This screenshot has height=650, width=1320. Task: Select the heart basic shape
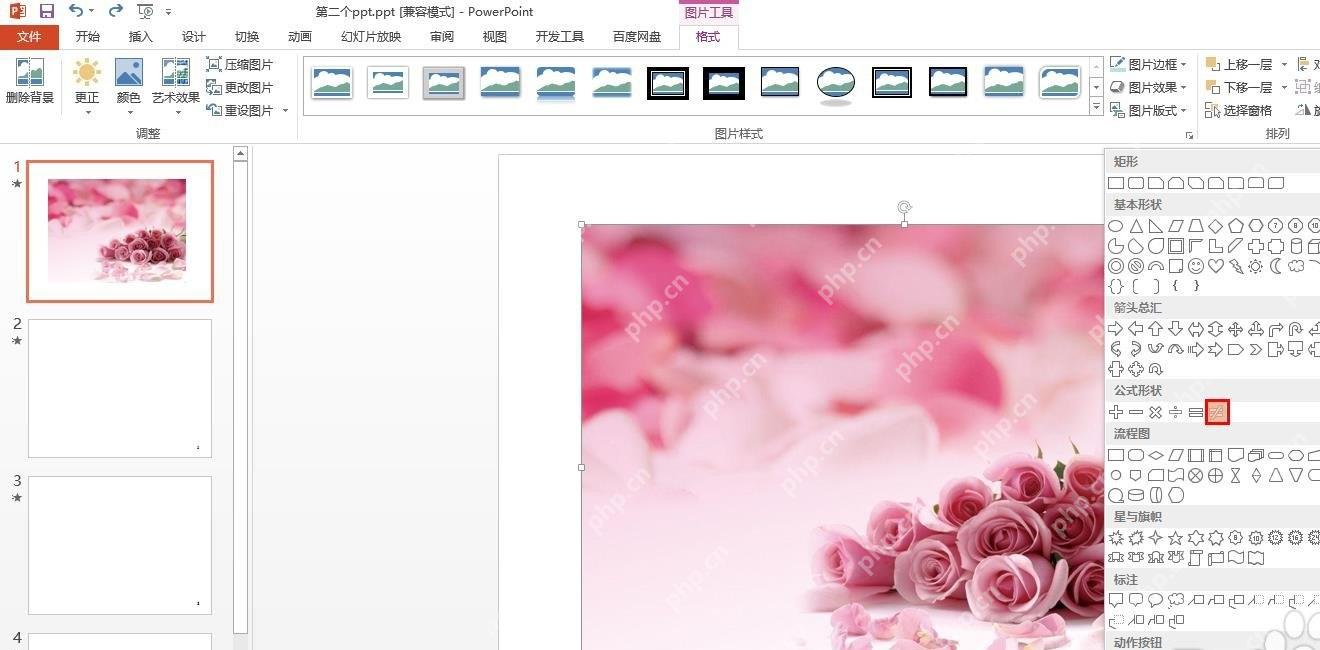click(1216, 266)
